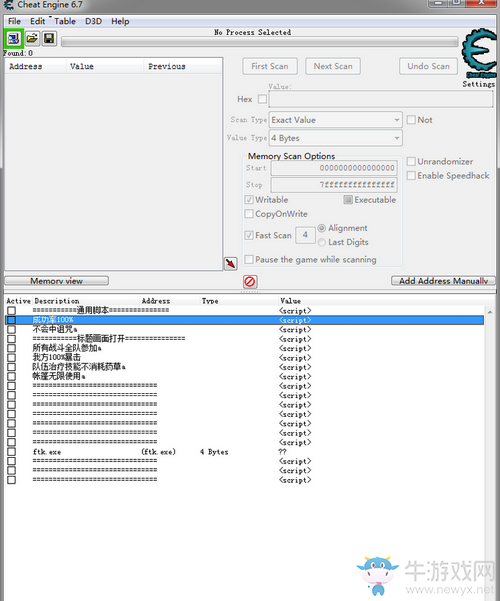Activate the 不会中诅咒 script checkbox
500x601 pixels.
click(12, 330)
